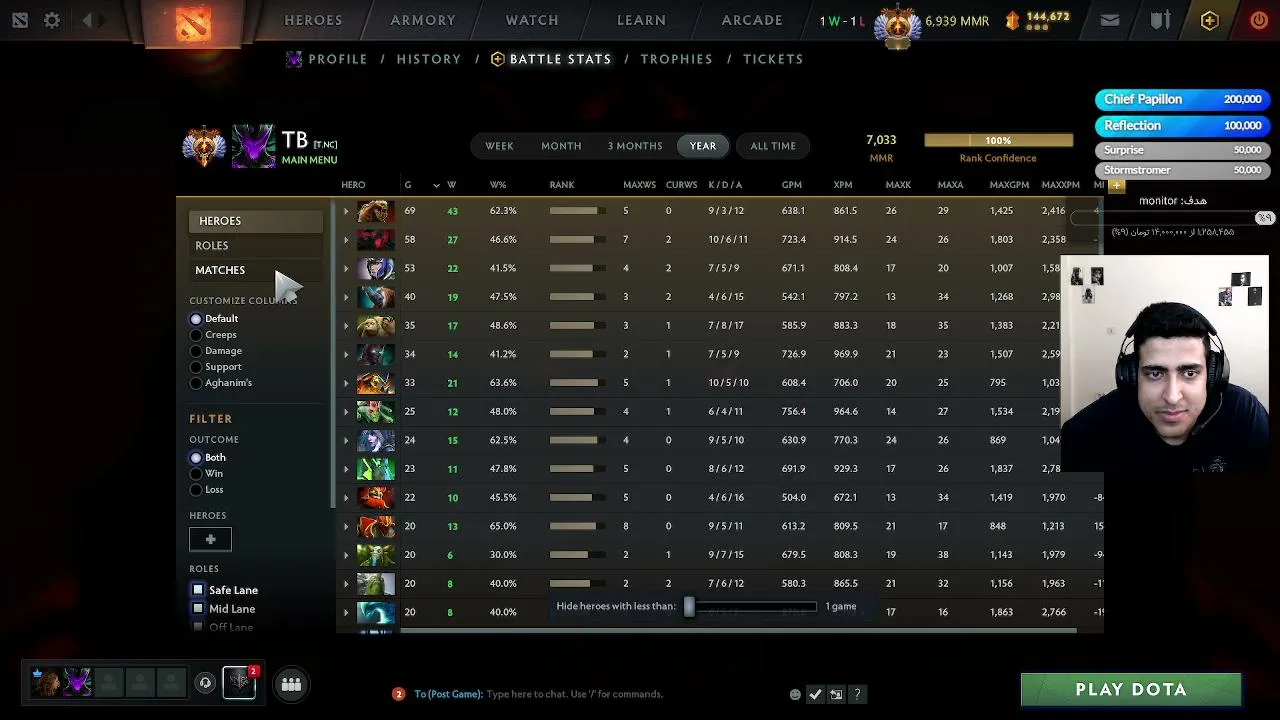
Task: Expand the row with 34 games
Action: pos(346,354)
